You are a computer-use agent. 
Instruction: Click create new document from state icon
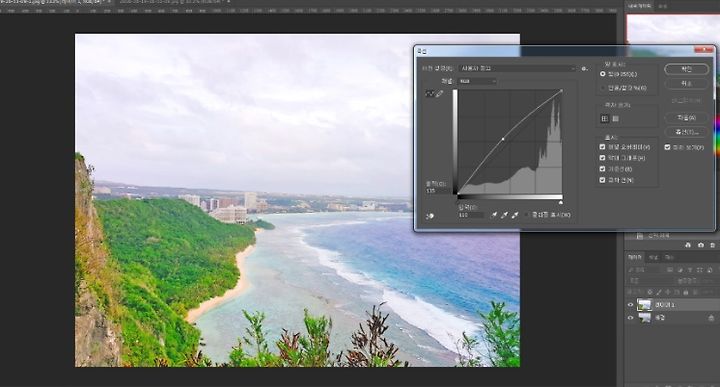688,245
